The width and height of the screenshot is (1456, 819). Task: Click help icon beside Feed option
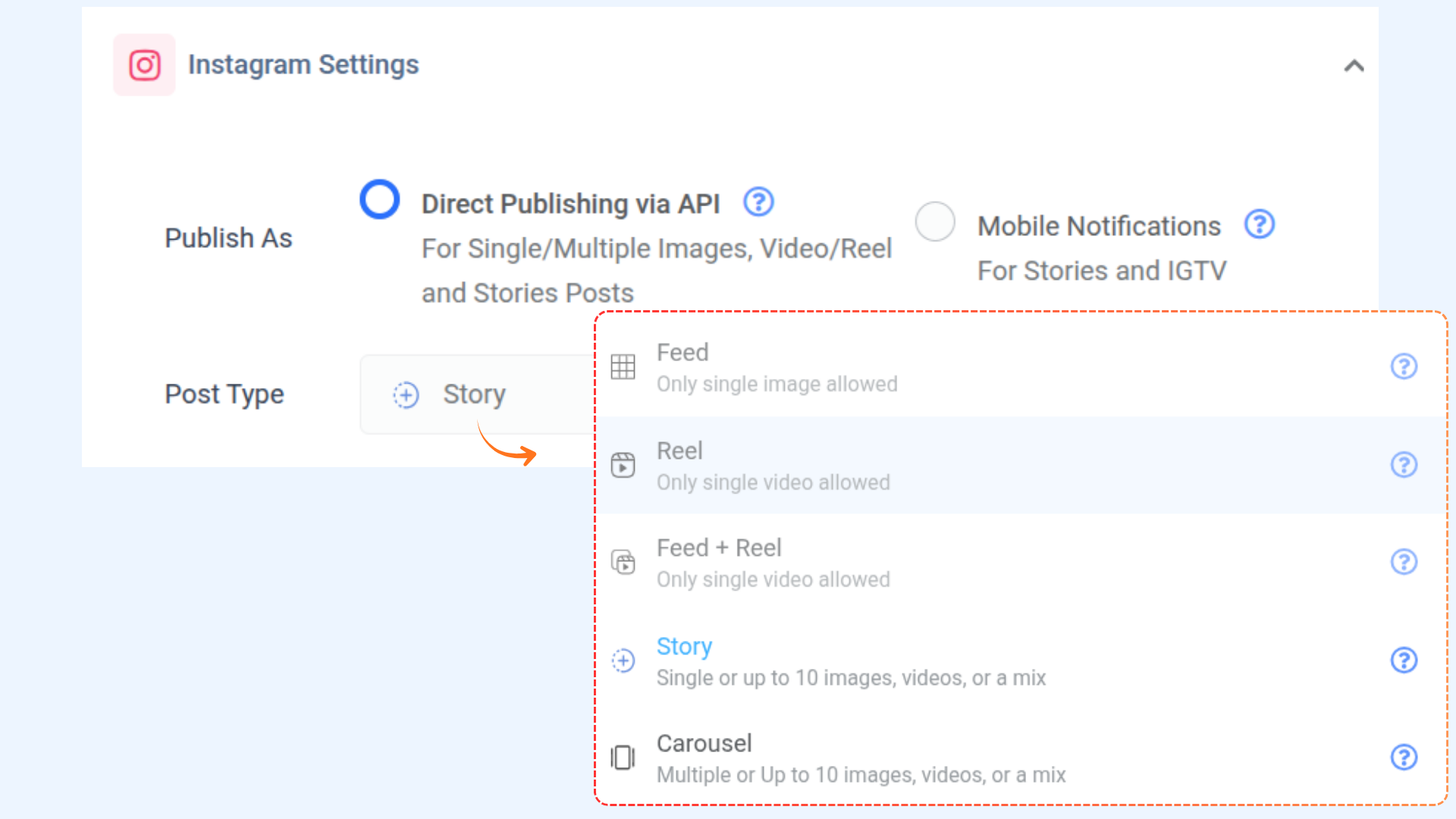tap(1404, 366)
